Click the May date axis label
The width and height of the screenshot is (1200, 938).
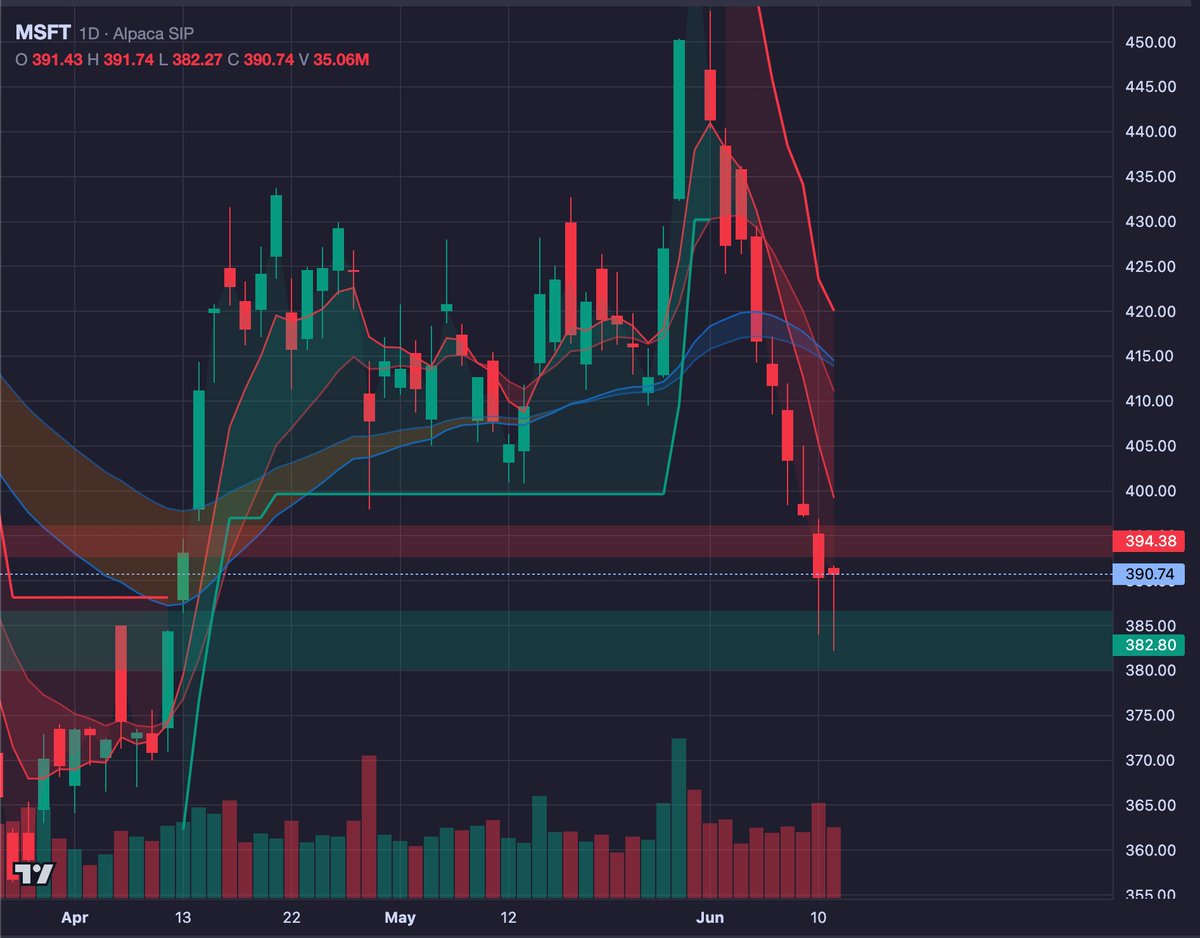pyautogui.click(x=400, y=917)
